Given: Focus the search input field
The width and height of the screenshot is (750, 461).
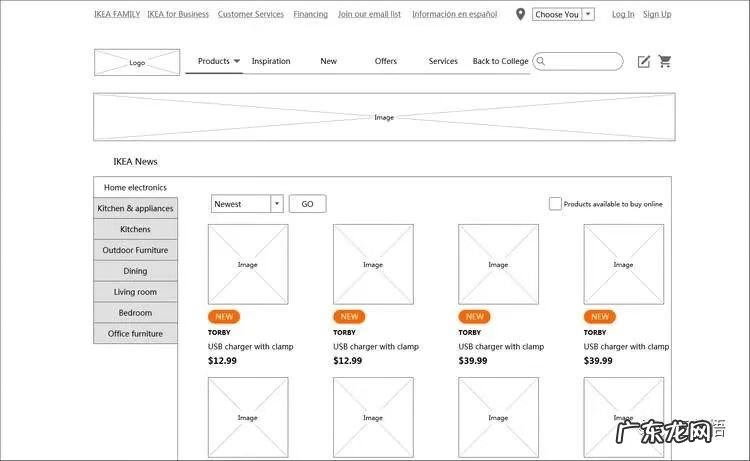Looking at the screenshot, I should pos(578,61).
